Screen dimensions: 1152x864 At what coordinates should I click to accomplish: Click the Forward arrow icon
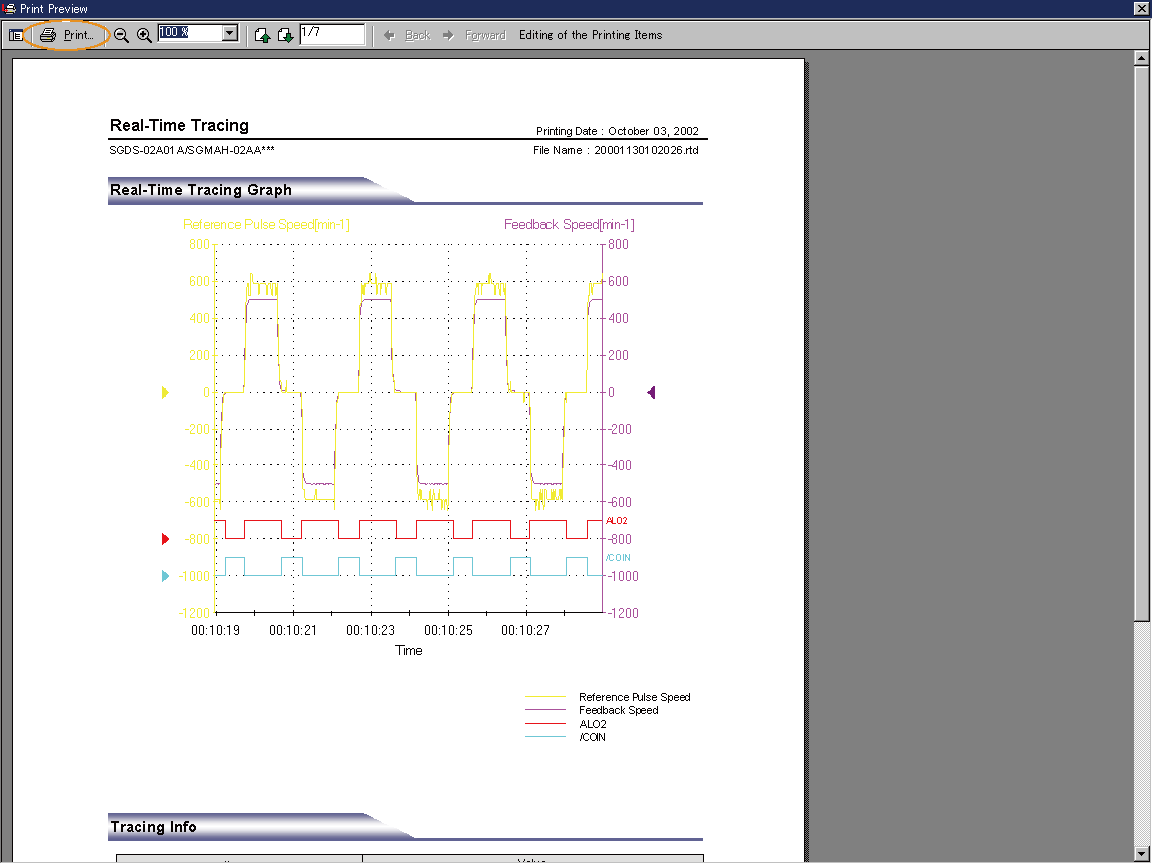click(x=450, y=35)
